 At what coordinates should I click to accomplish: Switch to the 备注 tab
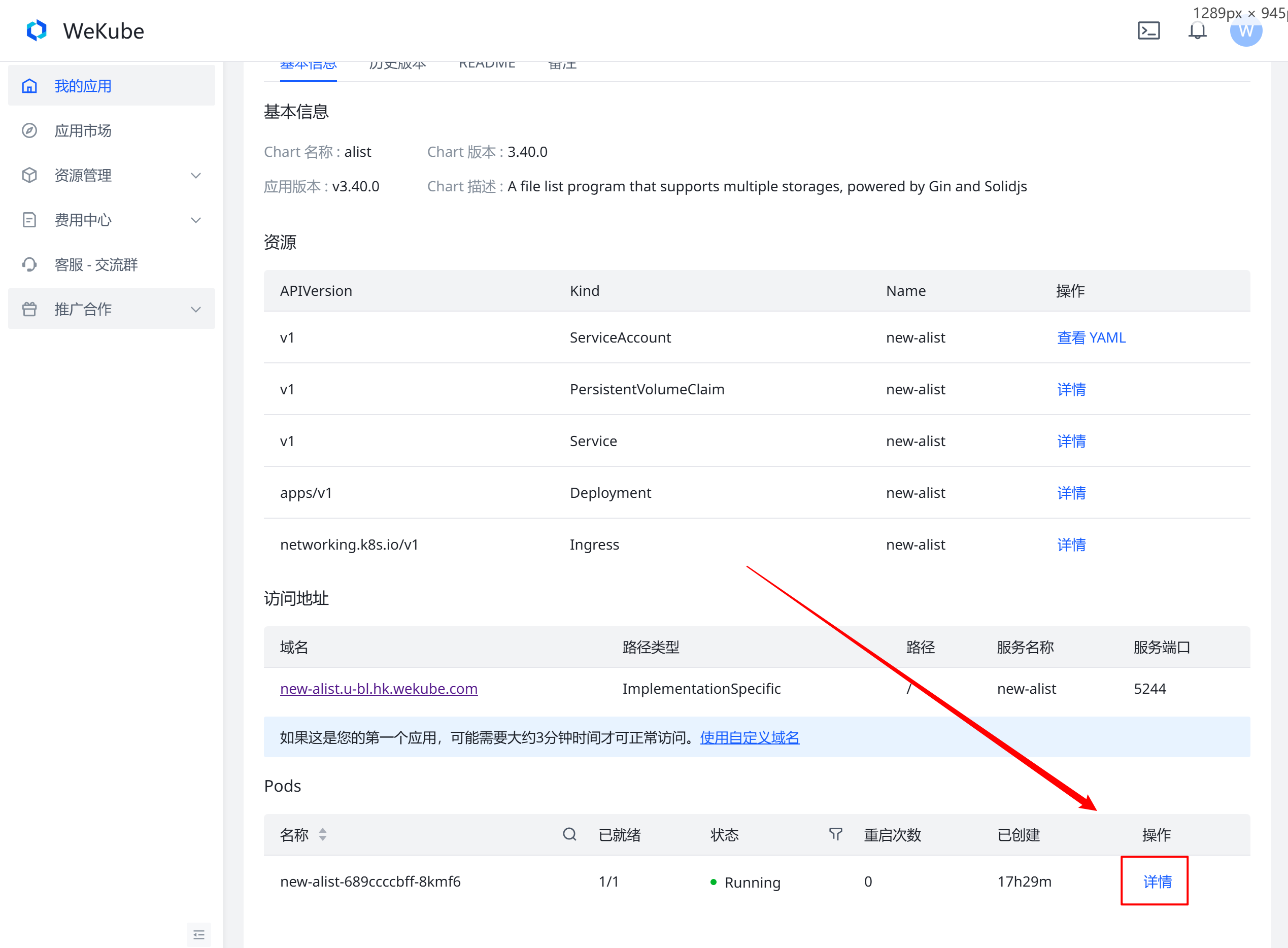(562, 65)
